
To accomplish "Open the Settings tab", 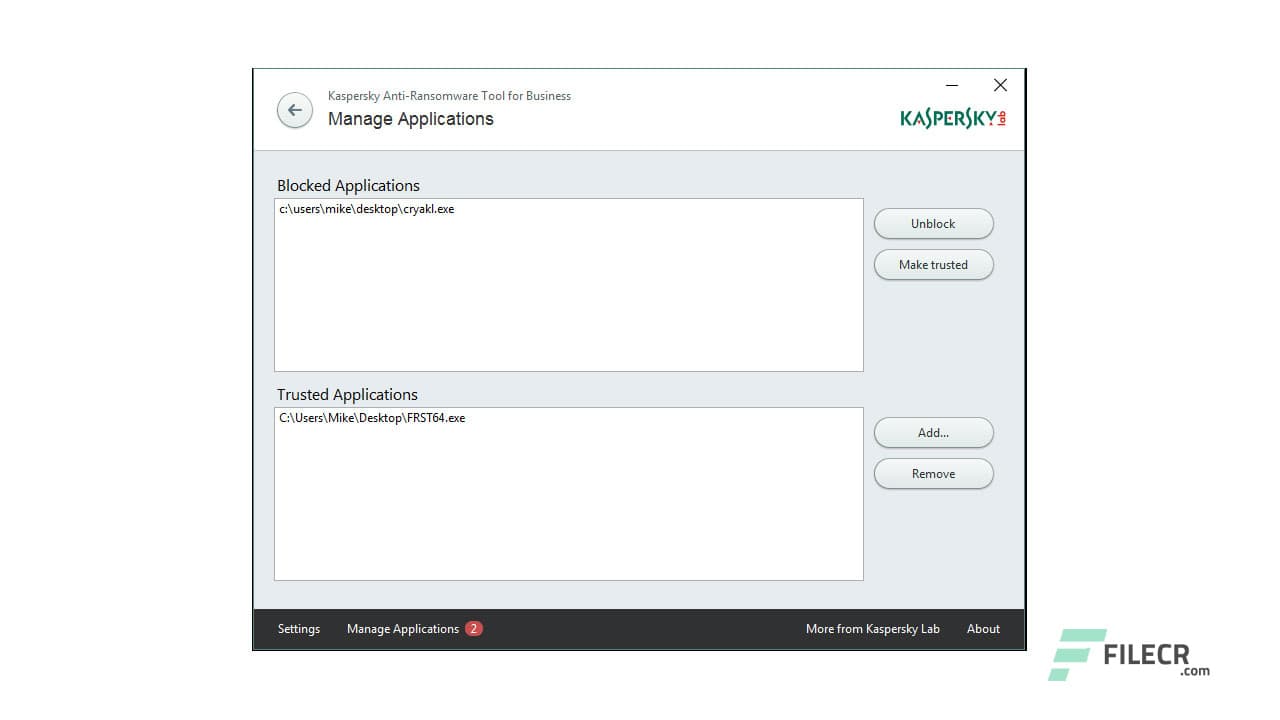I will tap(298, 628).
